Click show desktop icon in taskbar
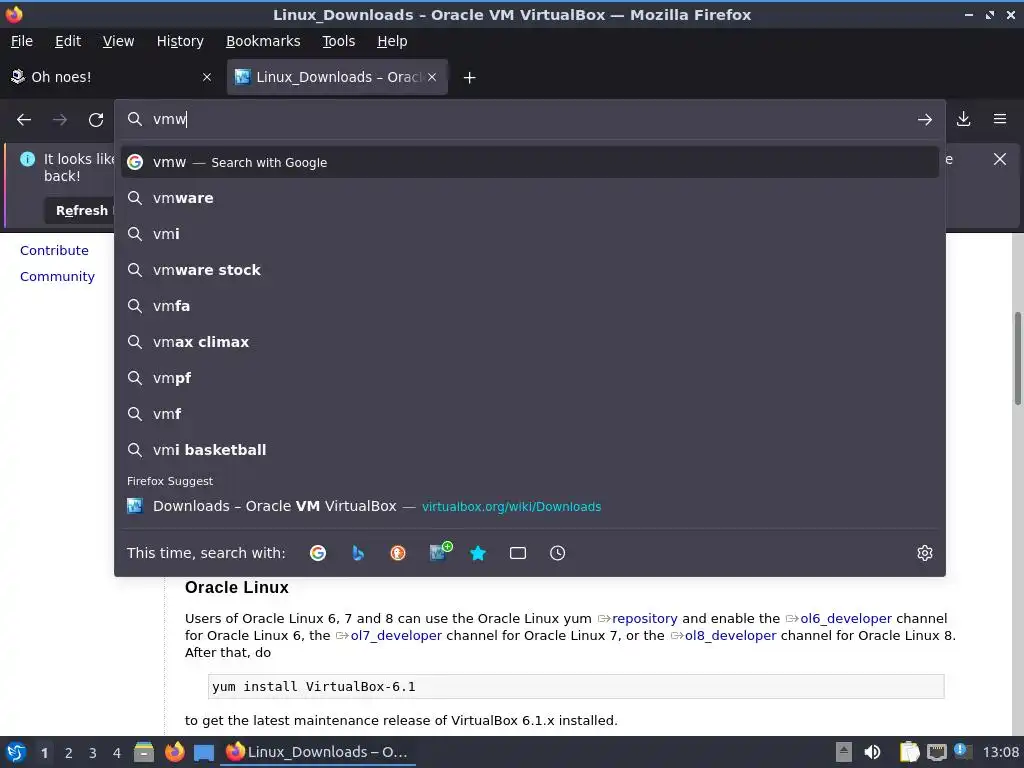The height and width of the screenshot is (768, 1024). (x=204, y=753)
